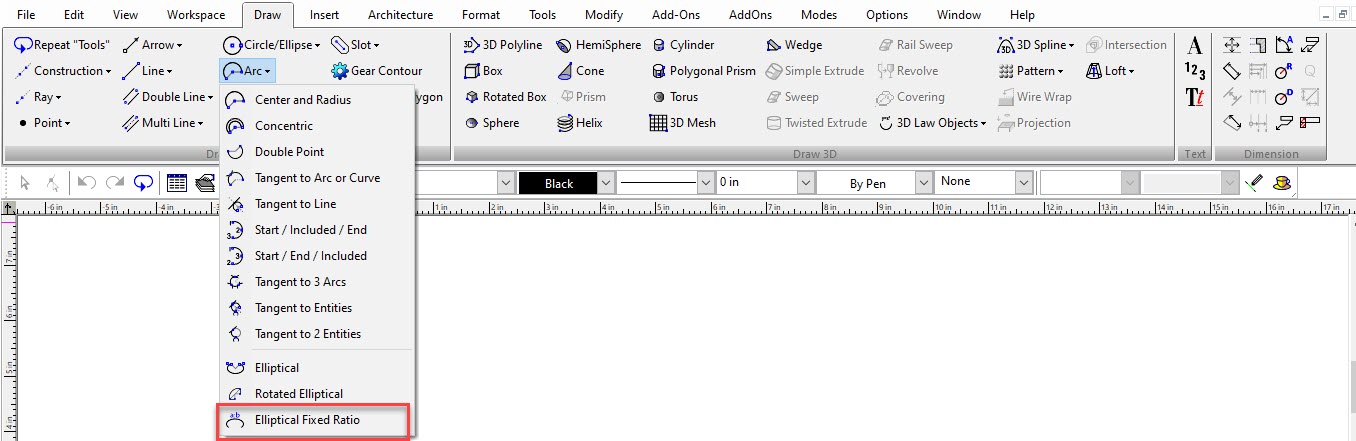Image resolution: width=1356 pixels, height=441 pixels.
Task: Select the Wedge tool
Action: (x=794, y=45)
